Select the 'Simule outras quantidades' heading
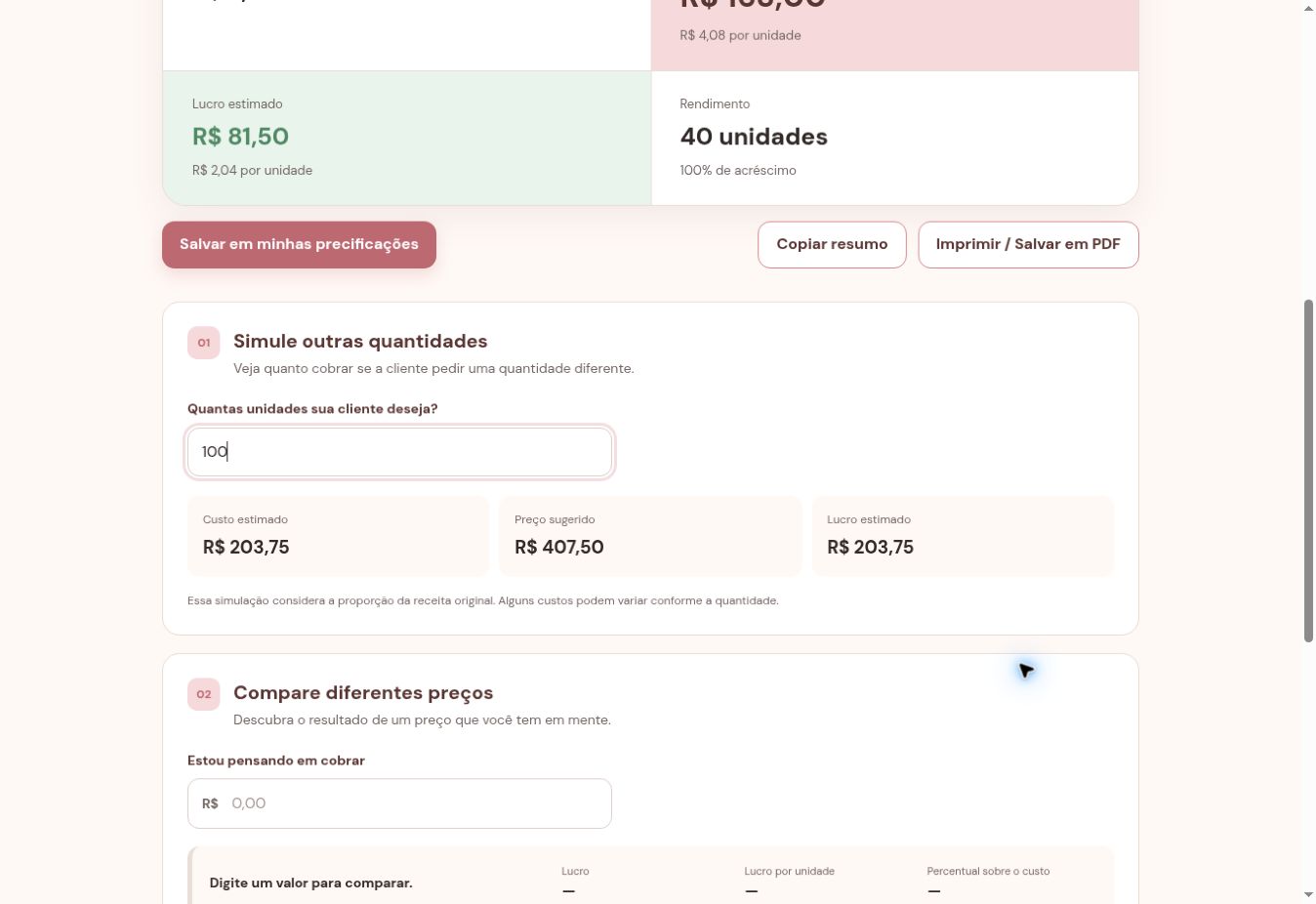 pyautogui.click(x=360, y=341)
